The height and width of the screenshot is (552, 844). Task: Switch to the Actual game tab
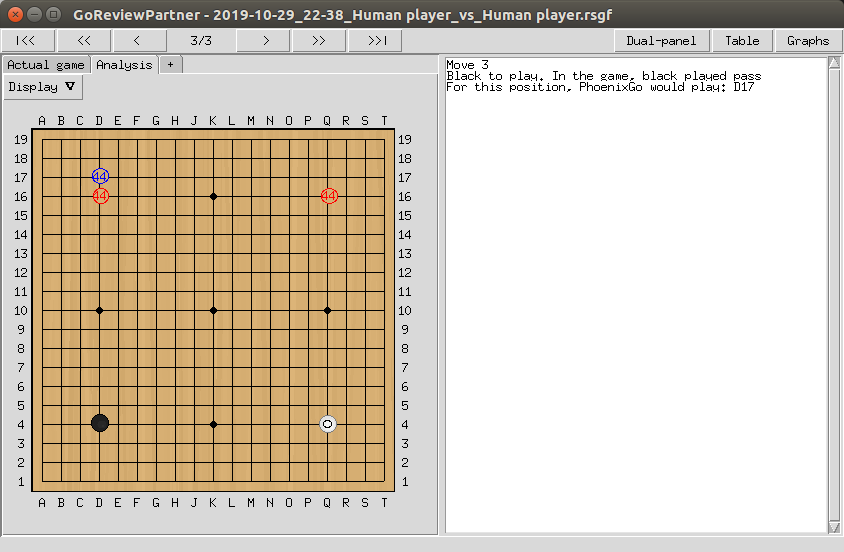click(46, 65)
